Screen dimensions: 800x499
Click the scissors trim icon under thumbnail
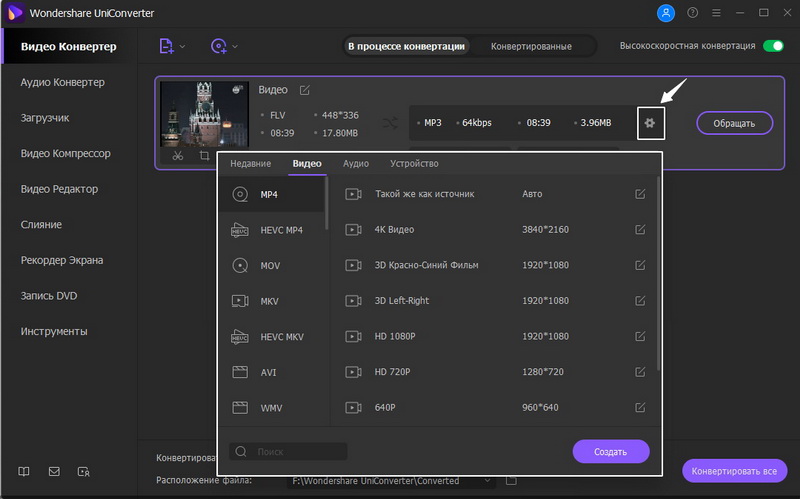(x=176, y=155)
